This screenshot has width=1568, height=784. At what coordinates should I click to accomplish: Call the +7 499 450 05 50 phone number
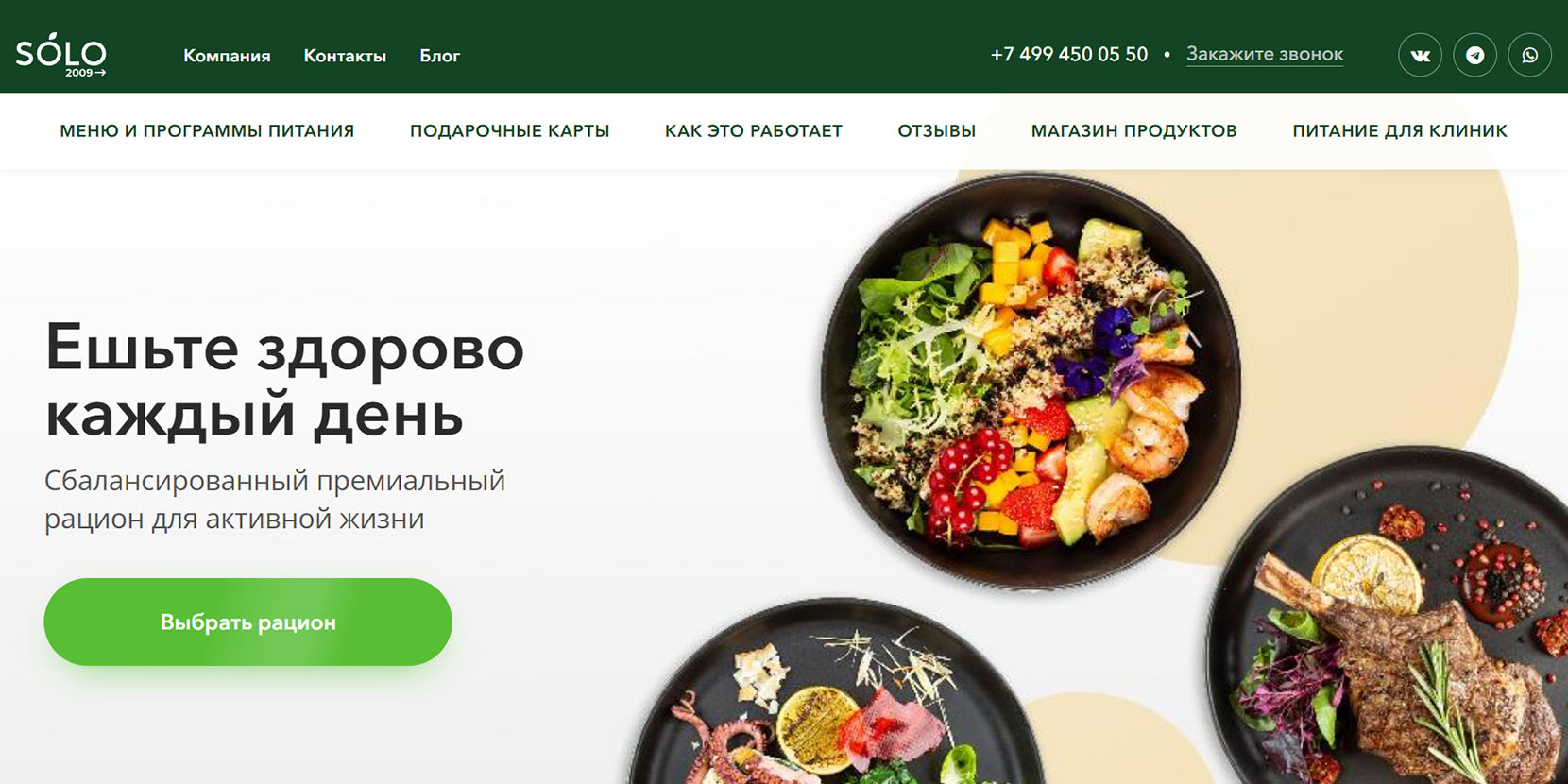click(1069, 55)
